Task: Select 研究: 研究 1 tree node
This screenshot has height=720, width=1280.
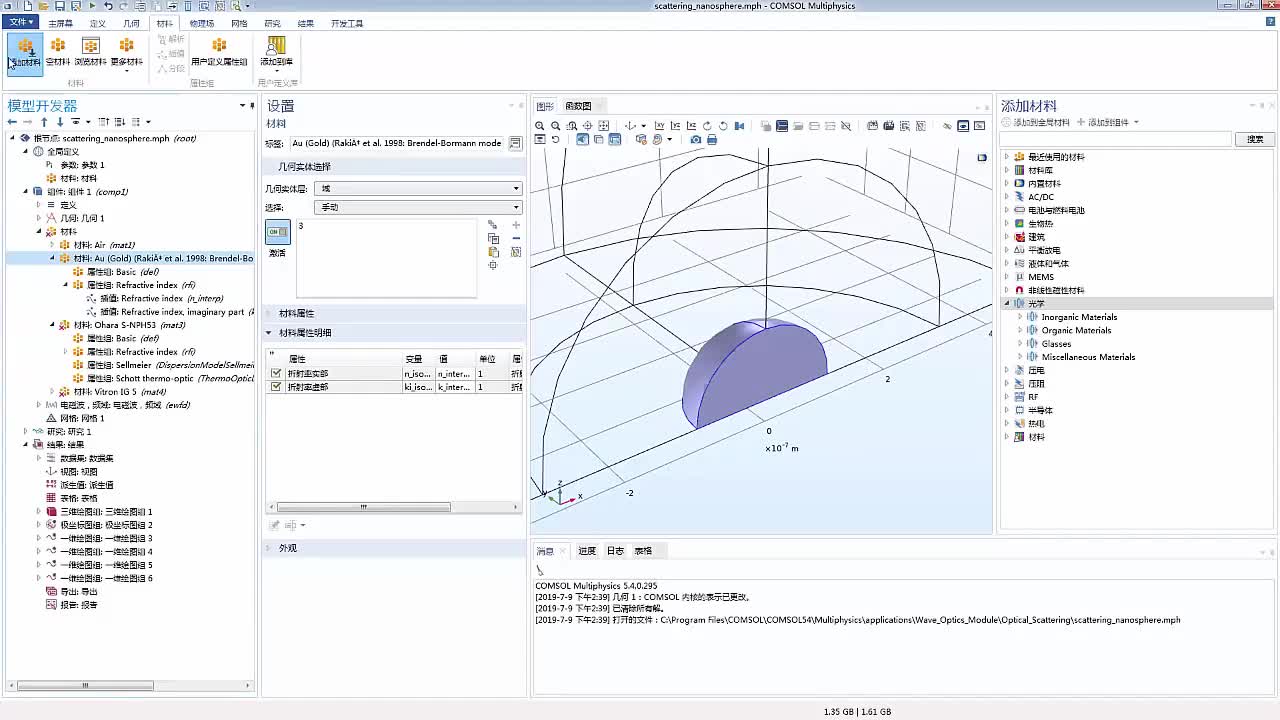Action: (x=69, y=432)
